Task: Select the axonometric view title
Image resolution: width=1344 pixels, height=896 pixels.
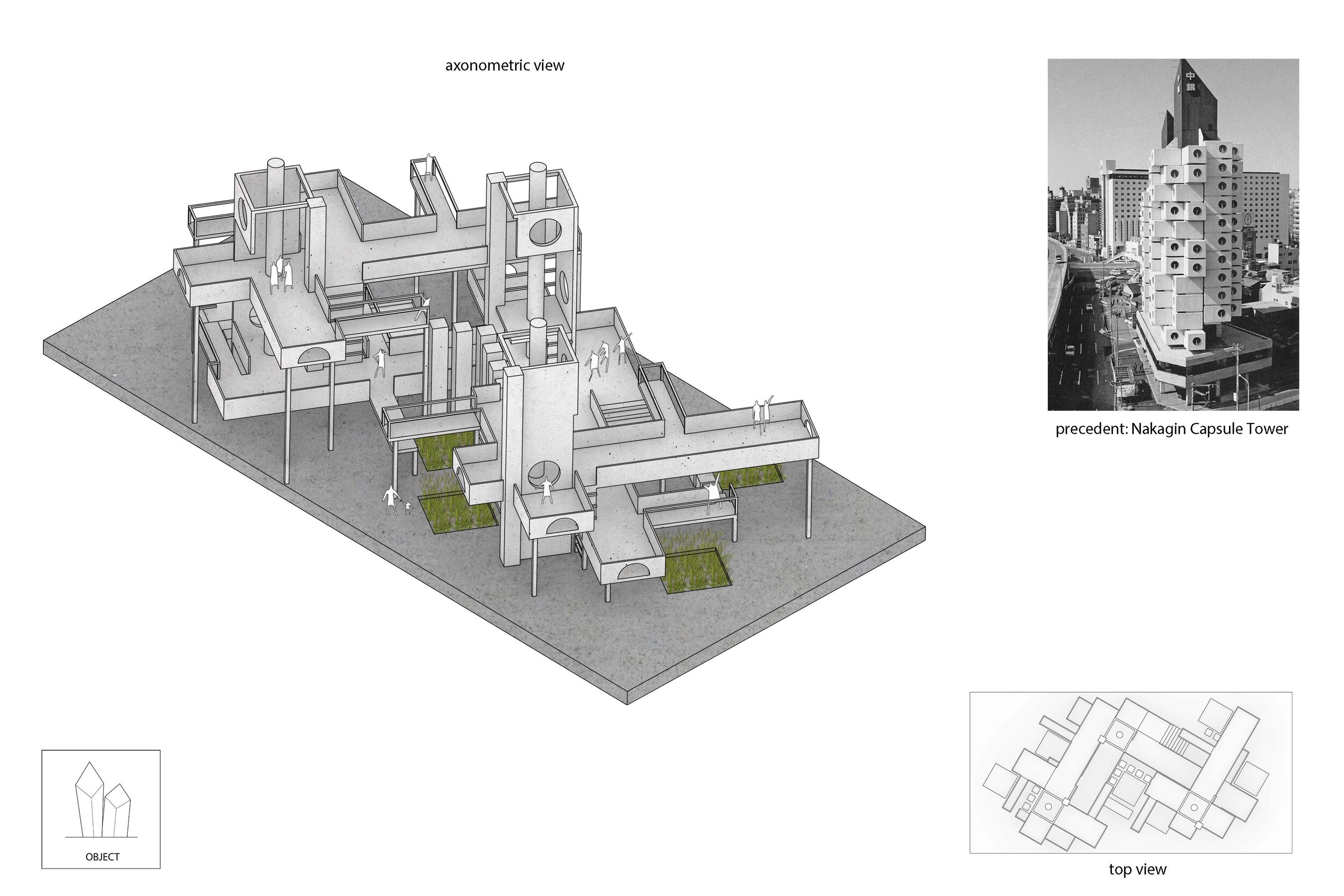Action: point(505,66)
